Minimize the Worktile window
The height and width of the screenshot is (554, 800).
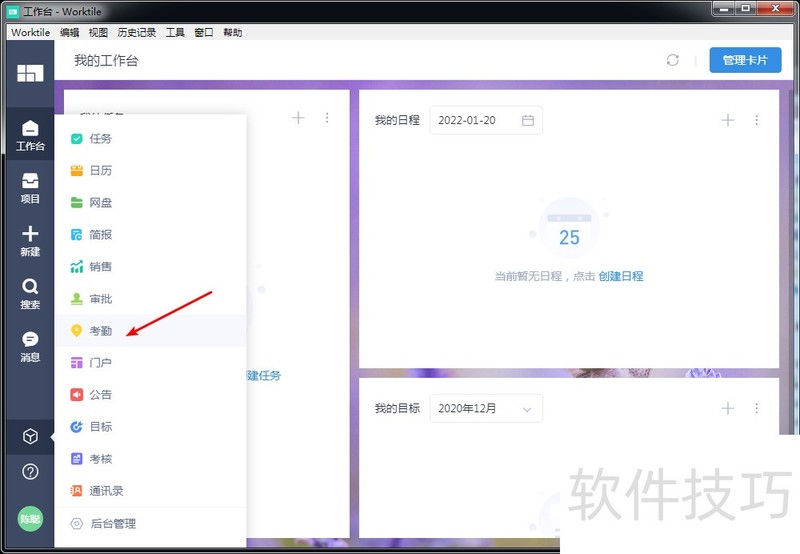click(x=724, y=8)
